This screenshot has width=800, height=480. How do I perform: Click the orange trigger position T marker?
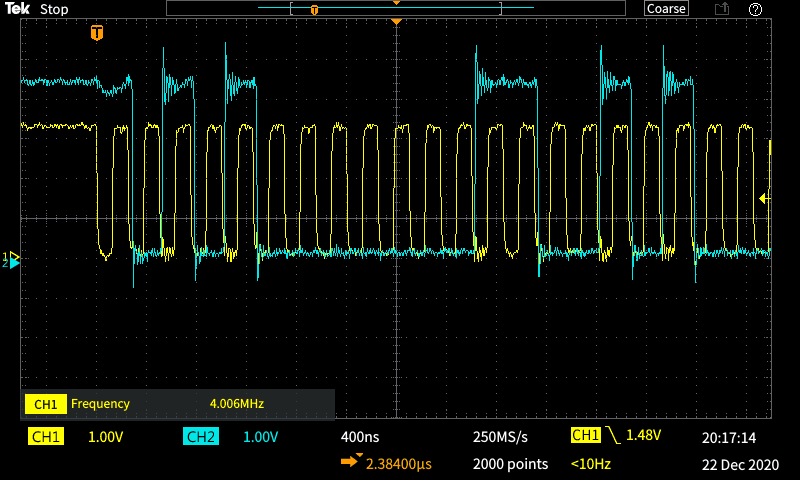tap(97, 33)
